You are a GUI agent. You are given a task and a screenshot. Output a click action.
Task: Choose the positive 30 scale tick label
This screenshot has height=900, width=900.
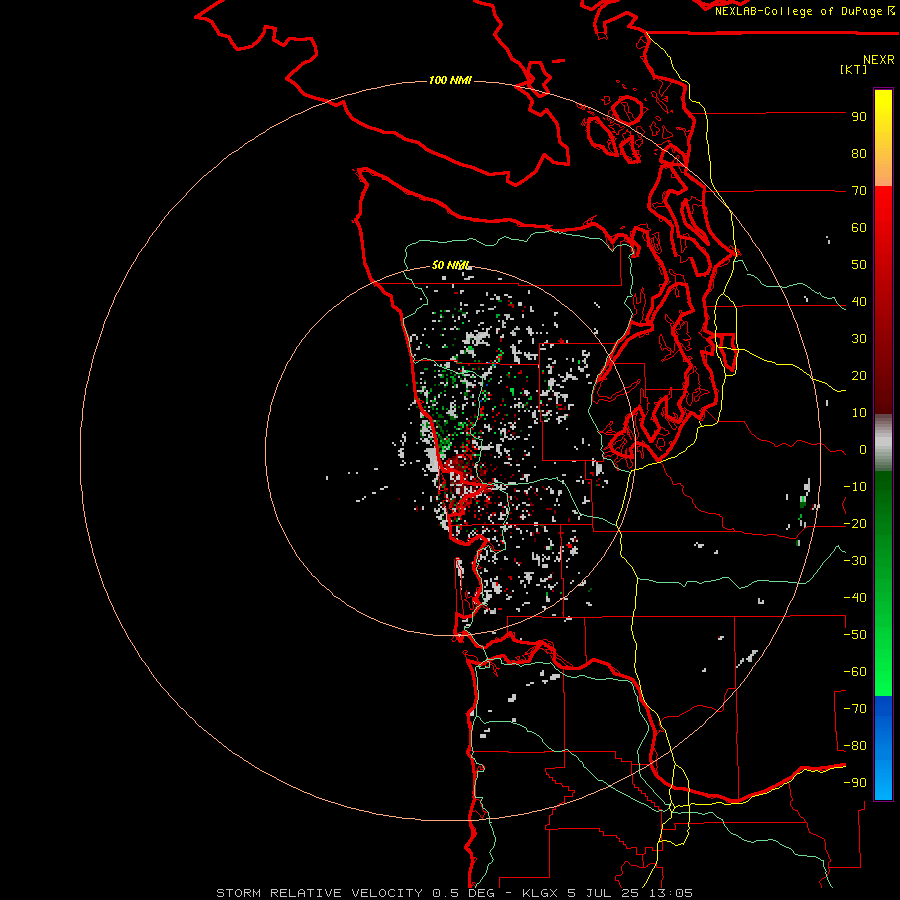click(x=859, y=339)
